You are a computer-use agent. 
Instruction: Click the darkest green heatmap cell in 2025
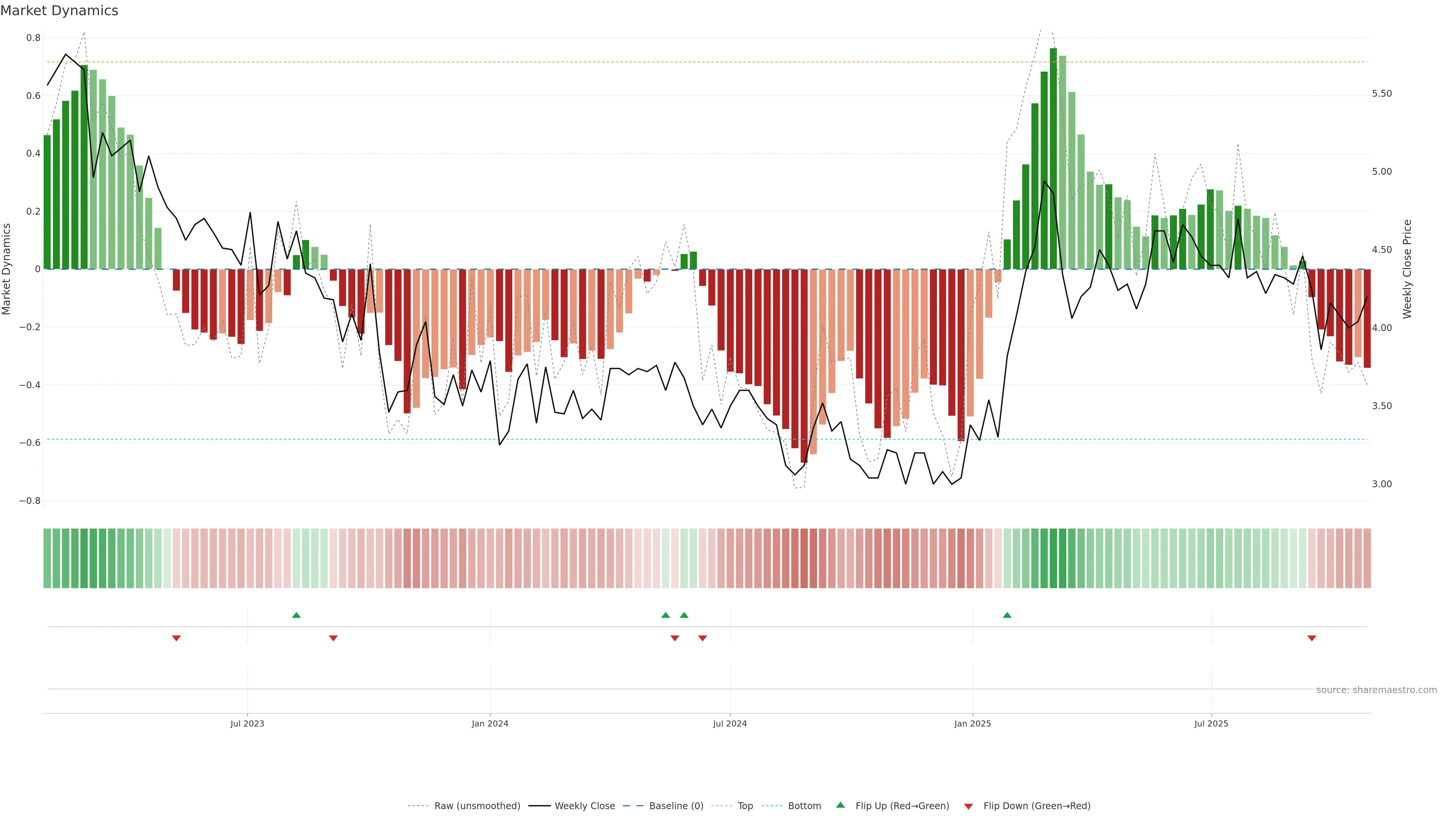pyautogui.click(x=1053, y=558)
